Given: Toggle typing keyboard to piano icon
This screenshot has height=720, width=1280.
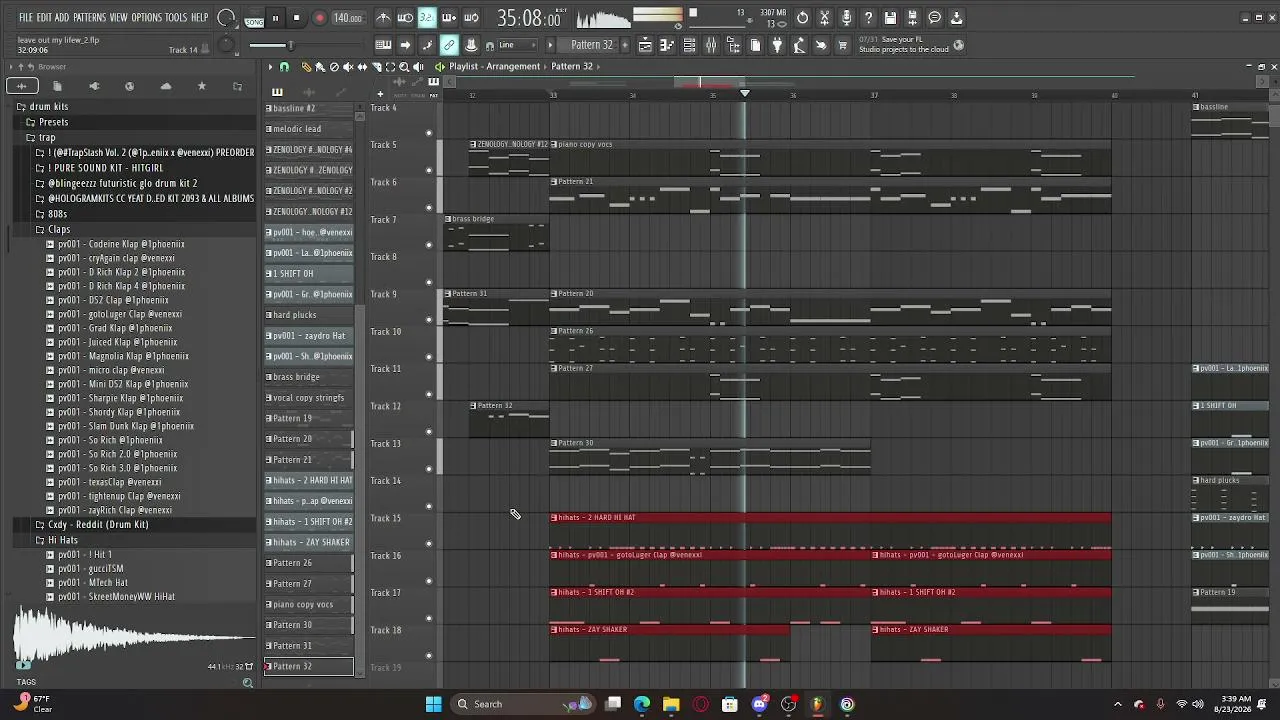Looking at the screenshot, I should click(383, 45).
